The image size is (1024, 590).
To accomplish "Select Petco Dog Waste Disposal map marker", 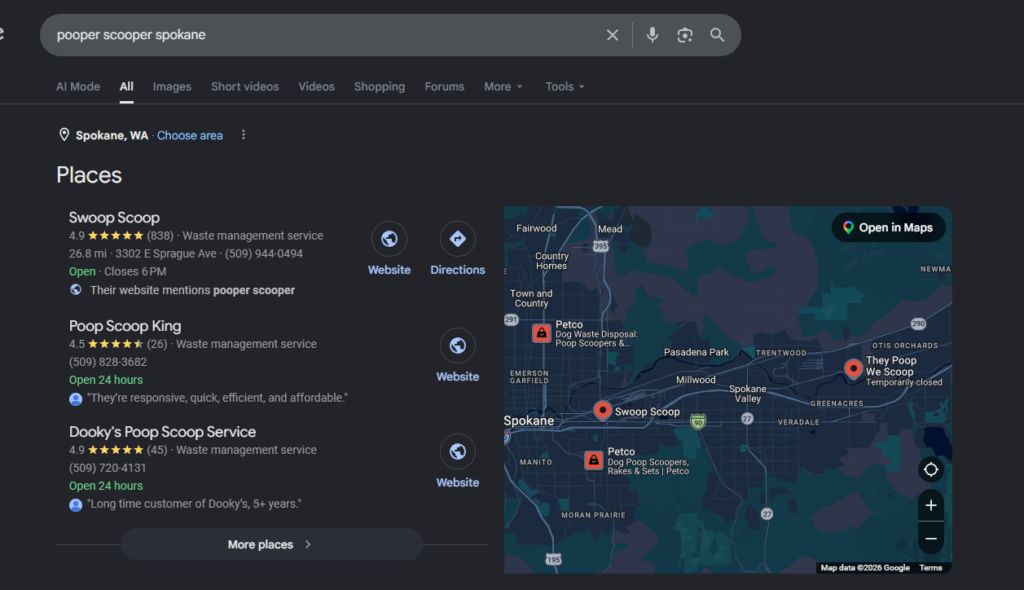I will pos(541,333).
